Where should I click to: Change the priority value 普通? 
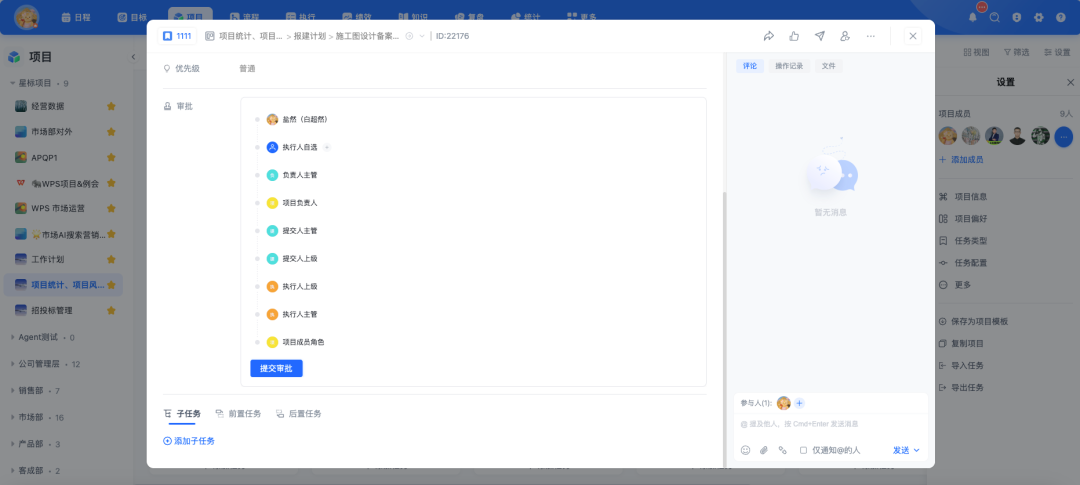tap(247, 69)
